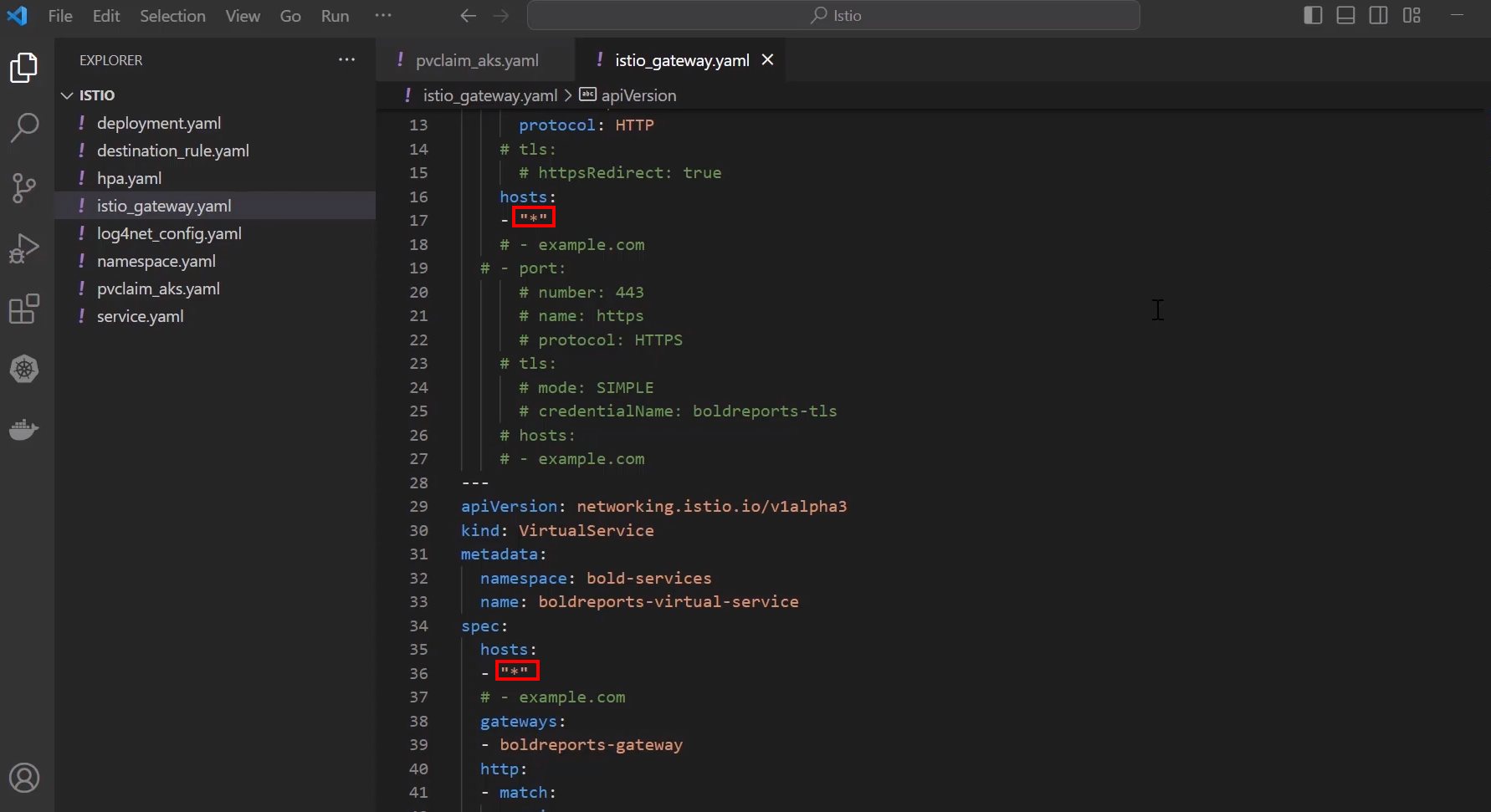Click the 'mode: SIMPLE' comment line
The height and width of the screenshot is (812, 1491).
click(x=587, y=387)
